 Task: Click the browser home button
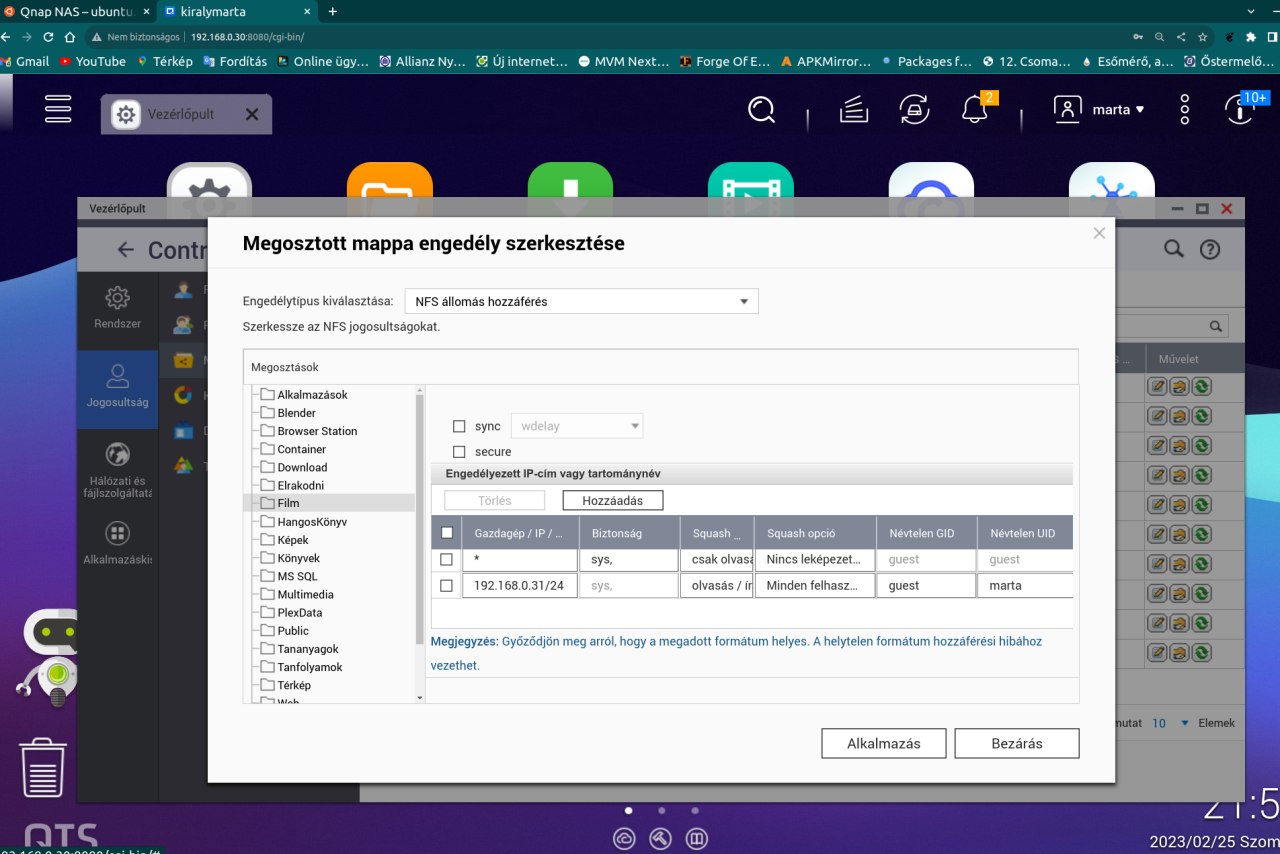pyautogui.click(x=70, y=36)
